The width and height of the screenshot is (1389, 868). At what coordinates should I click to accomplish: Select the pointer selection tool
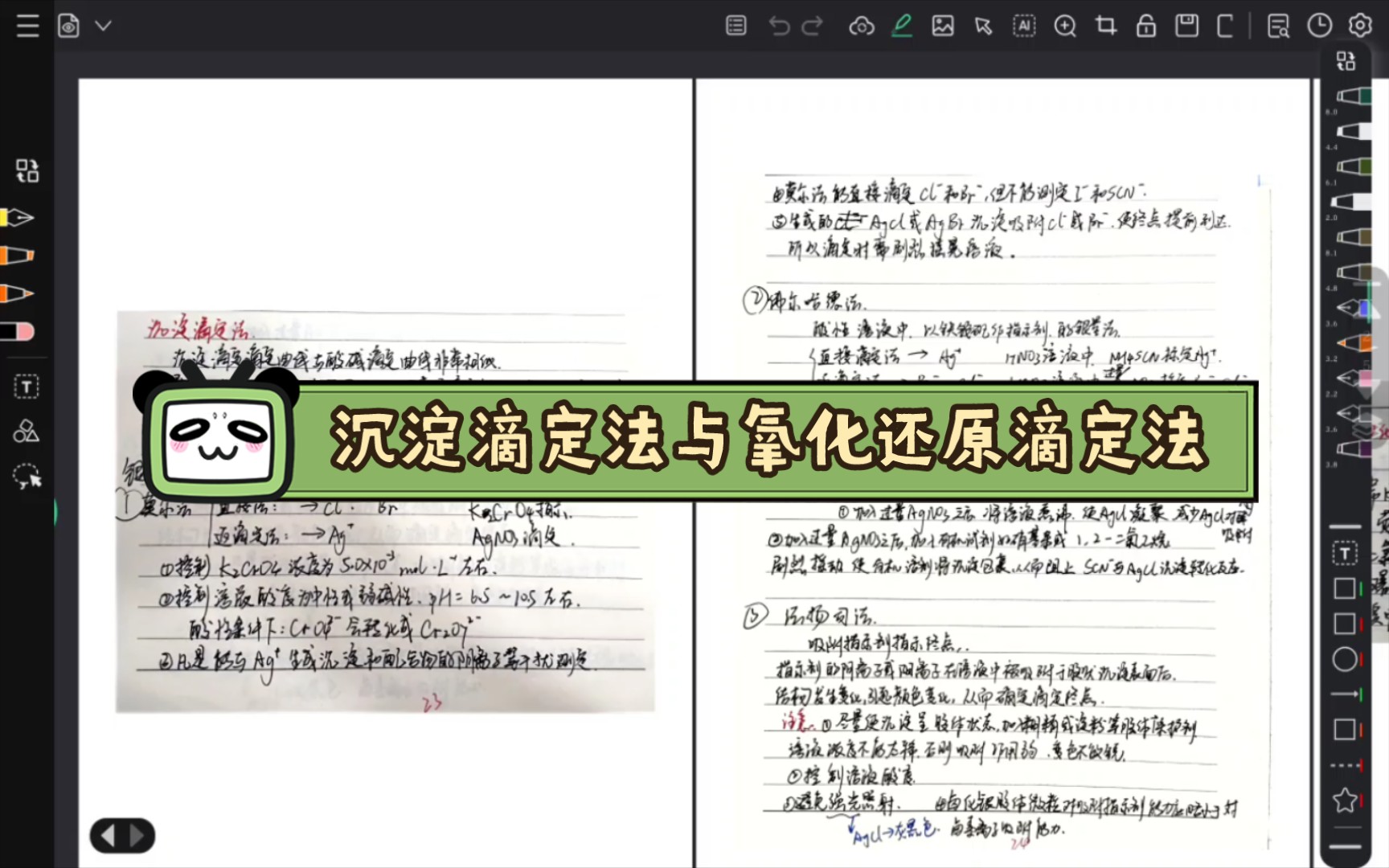[983, 27]
